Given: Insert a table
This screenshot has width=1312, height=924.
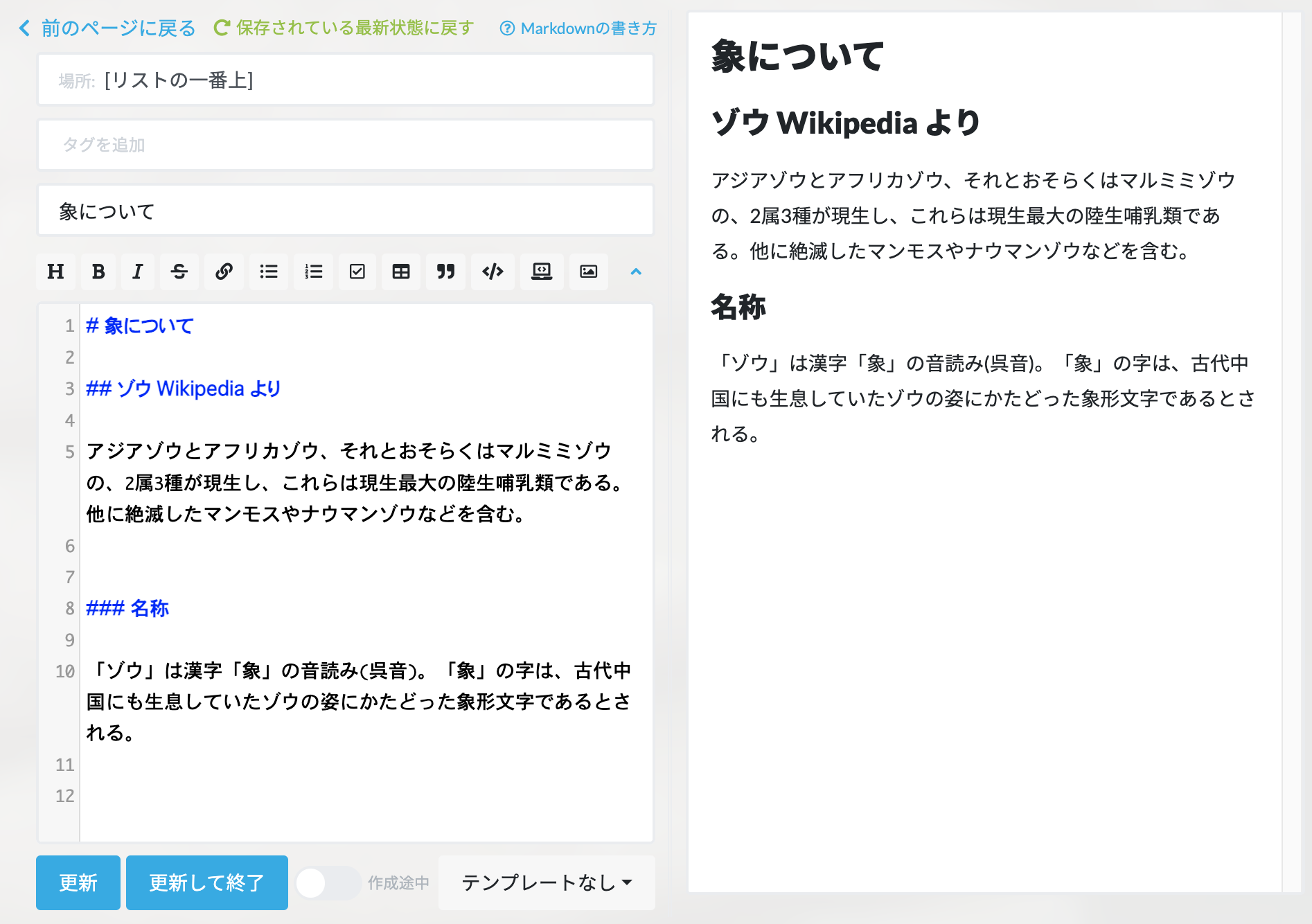Looking at the screenshot, I should [x=401, y=272].
